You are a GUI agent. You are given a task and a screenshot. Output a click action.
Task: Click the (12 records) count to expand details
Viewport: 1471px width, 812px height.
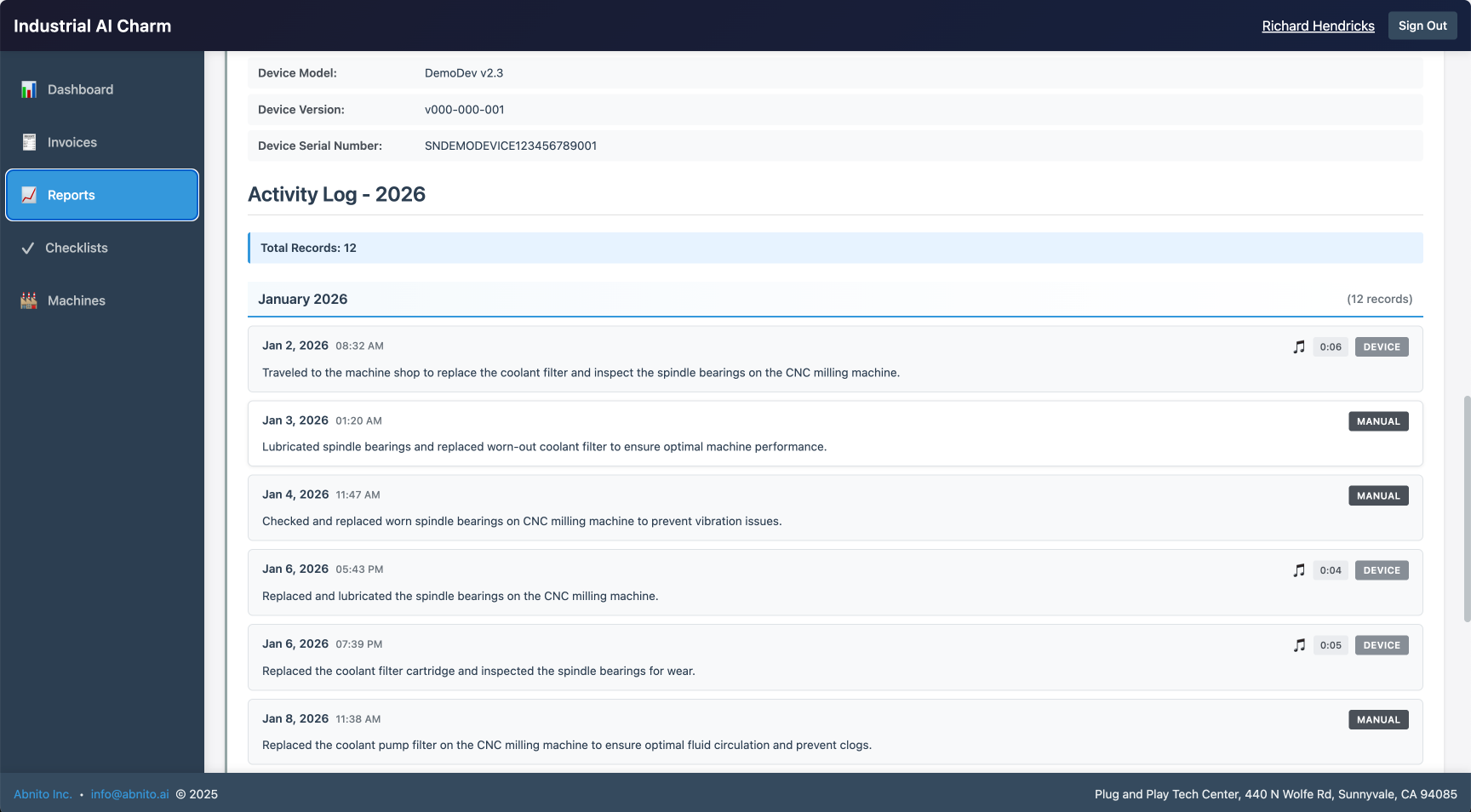click(1380, 299)
